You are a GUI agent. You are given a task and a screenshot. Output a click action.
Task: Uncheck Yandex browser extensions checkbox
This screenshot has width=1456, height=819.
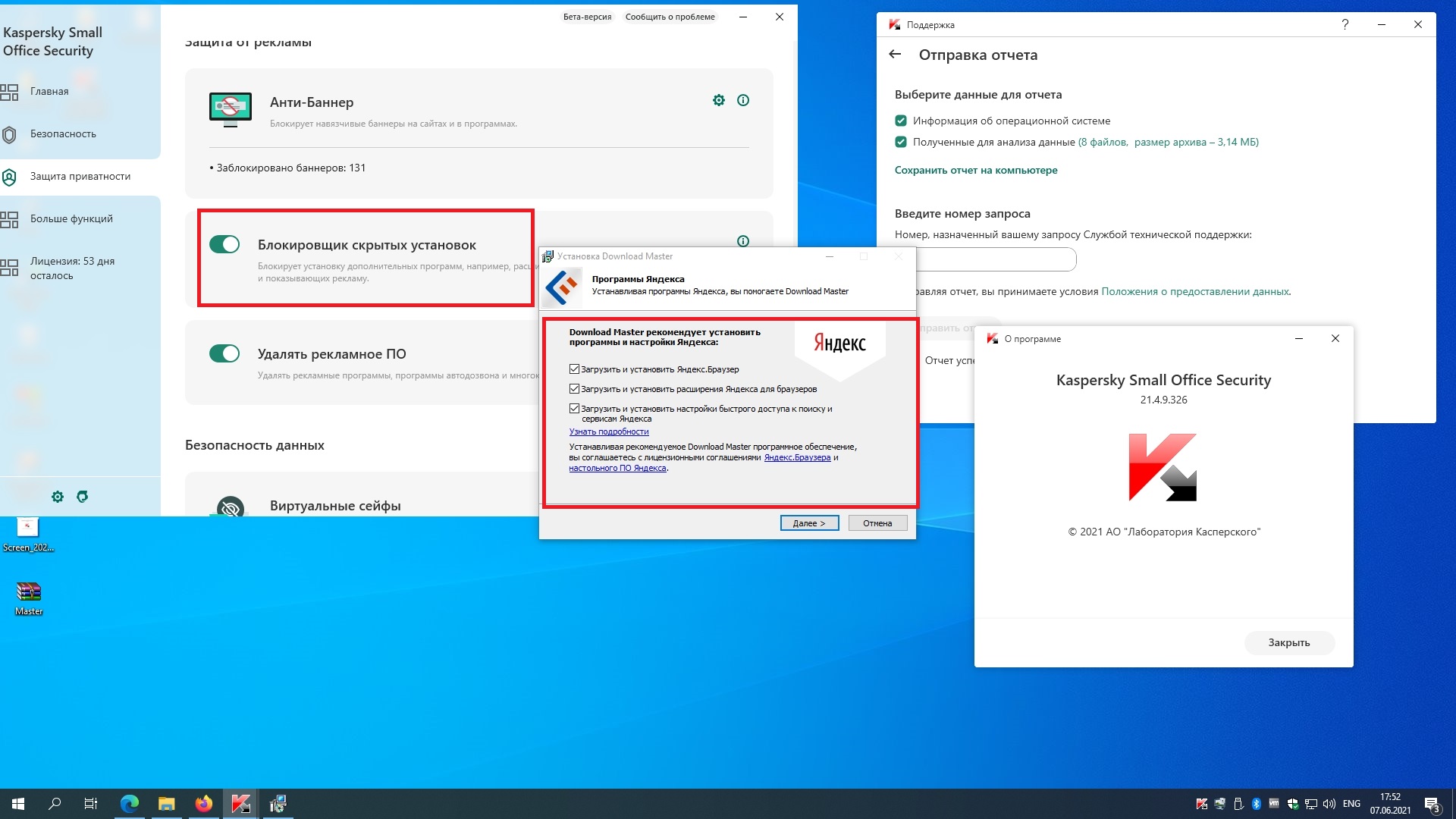(574, 389)
